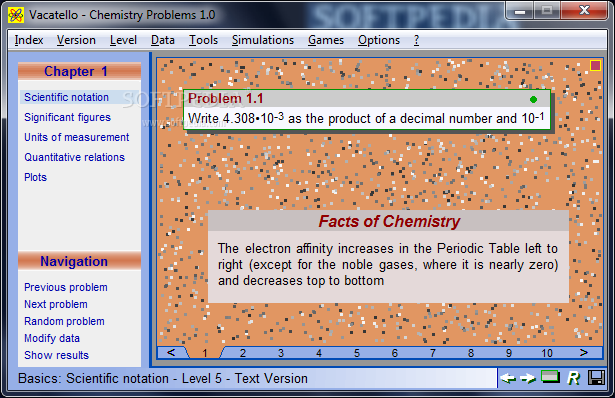This screenshot has width=615, height=398.
Task: Select problem tab 1
Action: pyautogui.click(x=205, y=353)
